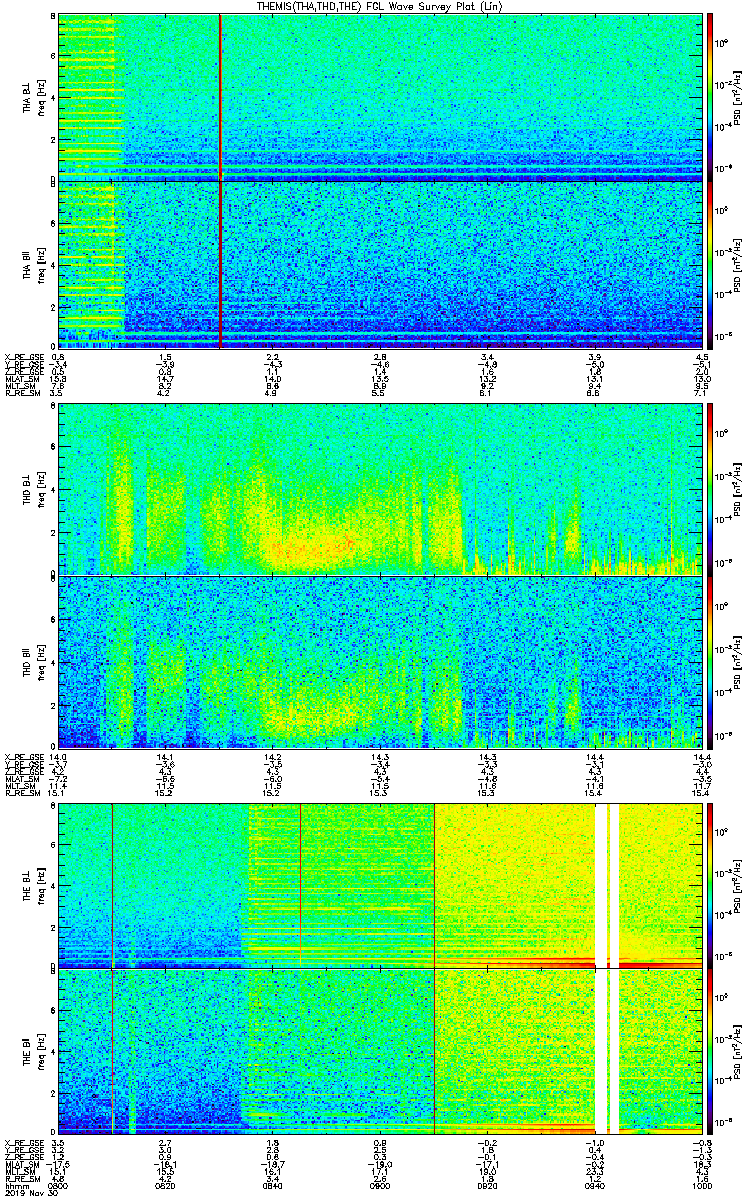This screenshot has height=1200, width=750.
Task: Click the THE B-perp PSD color bar
Action: pyautogui.click(x=711, y=885)
